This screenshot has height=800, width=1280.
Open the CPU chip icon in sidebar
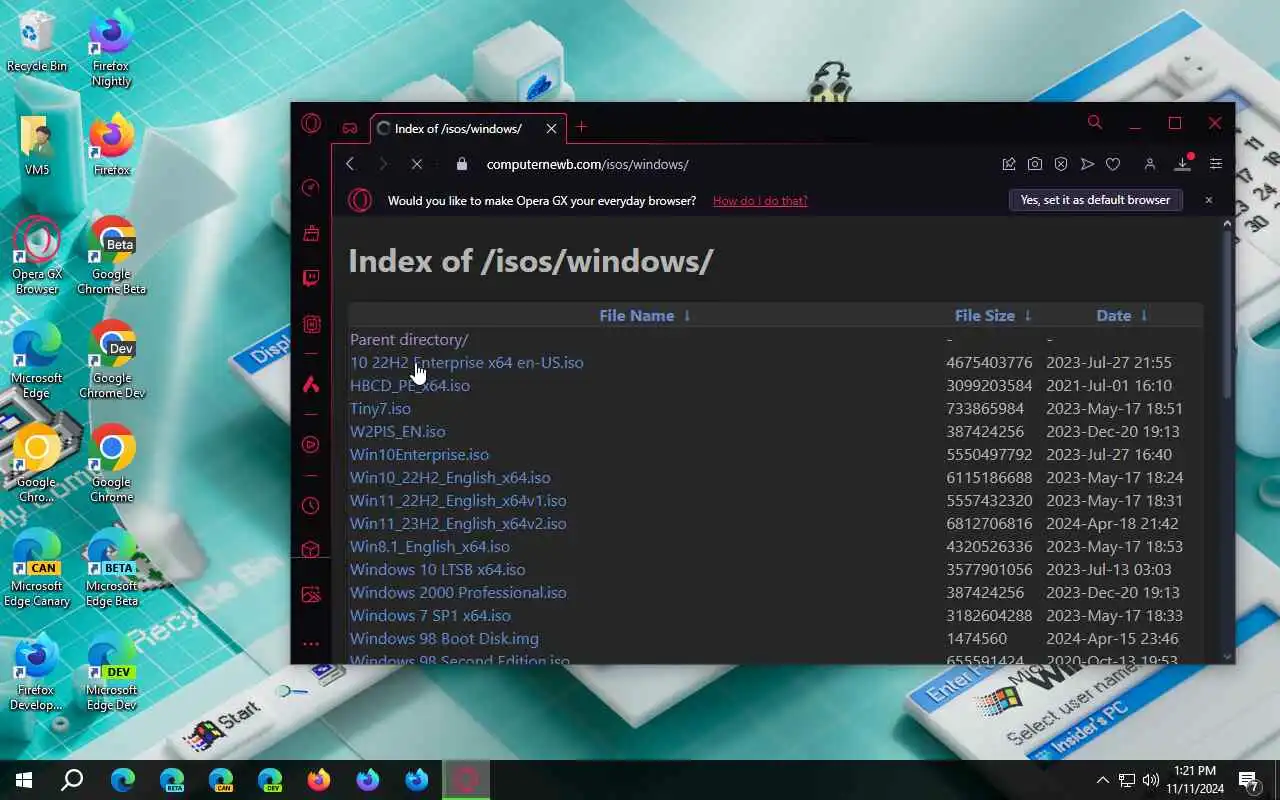coord(311,324)
